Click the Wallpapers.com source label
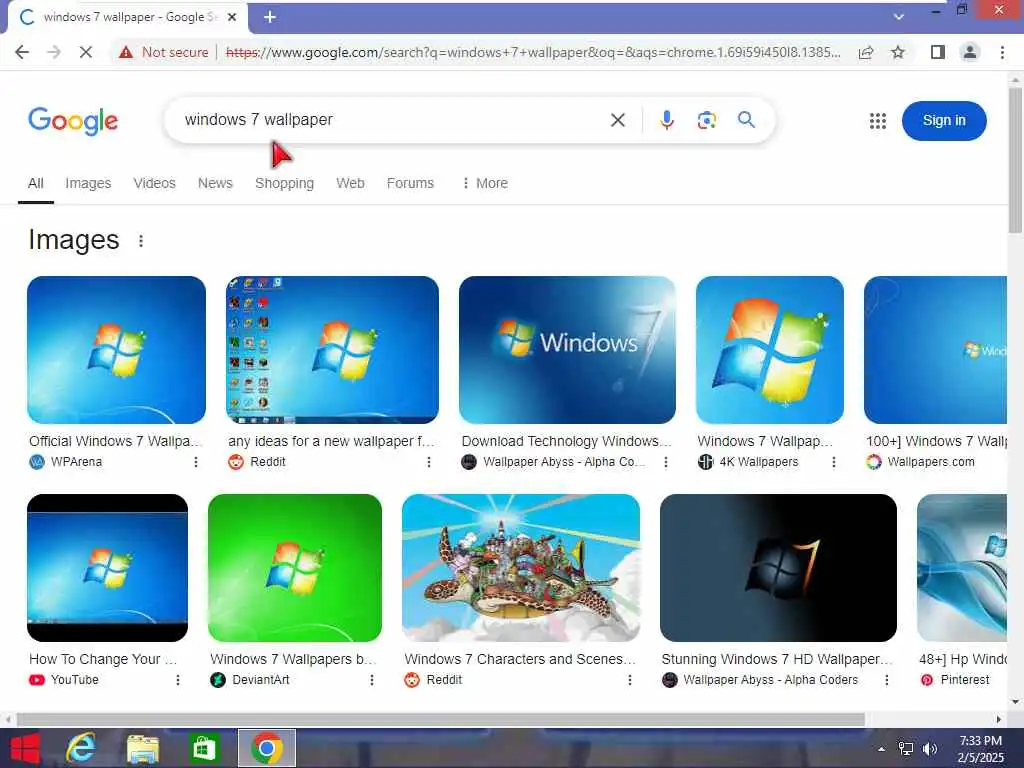The width and height of the screenshot is (1024, 768). [931, 462]
